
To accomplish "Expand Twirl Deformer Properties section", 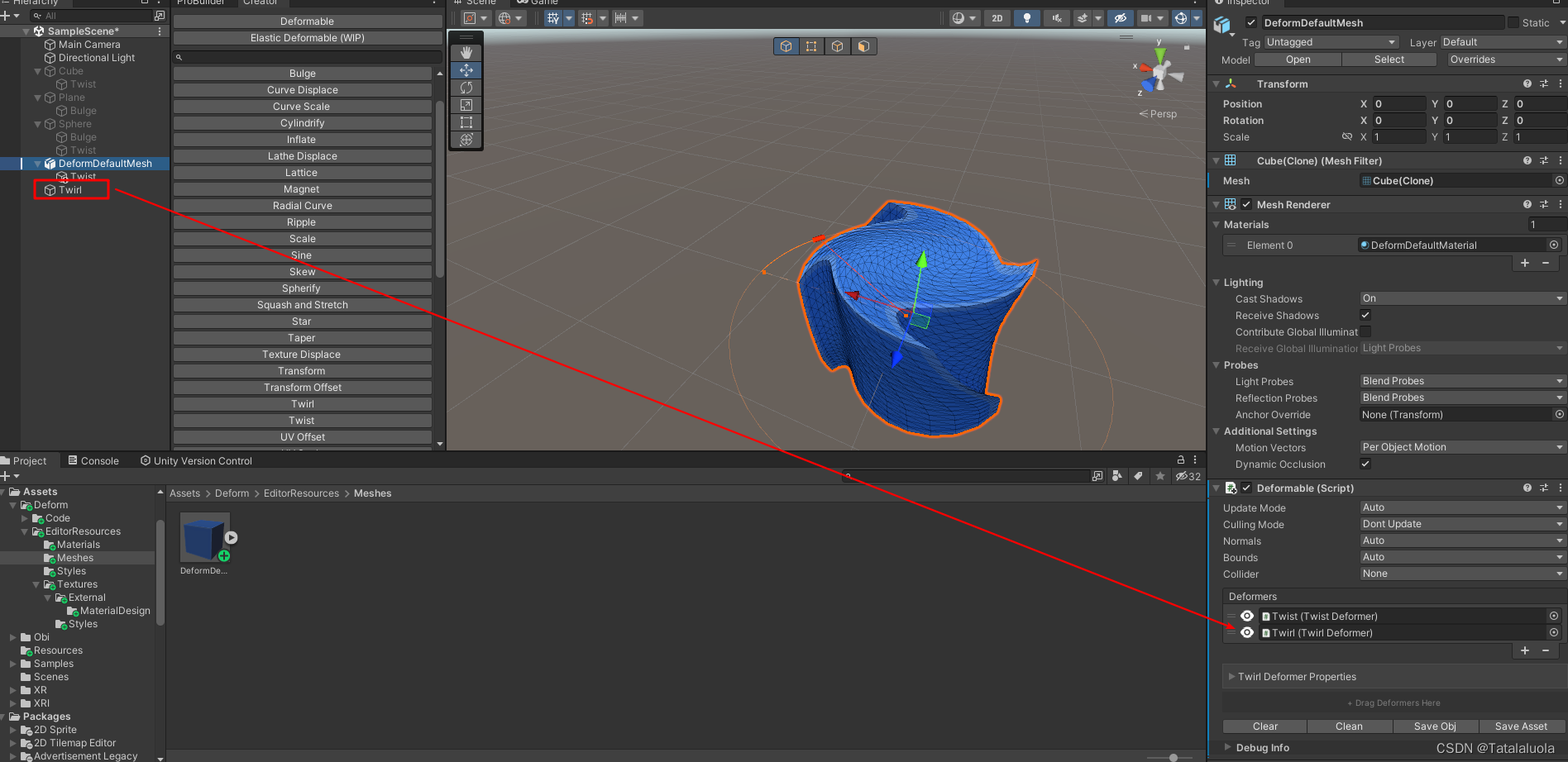I will [x=1233, y=676].
